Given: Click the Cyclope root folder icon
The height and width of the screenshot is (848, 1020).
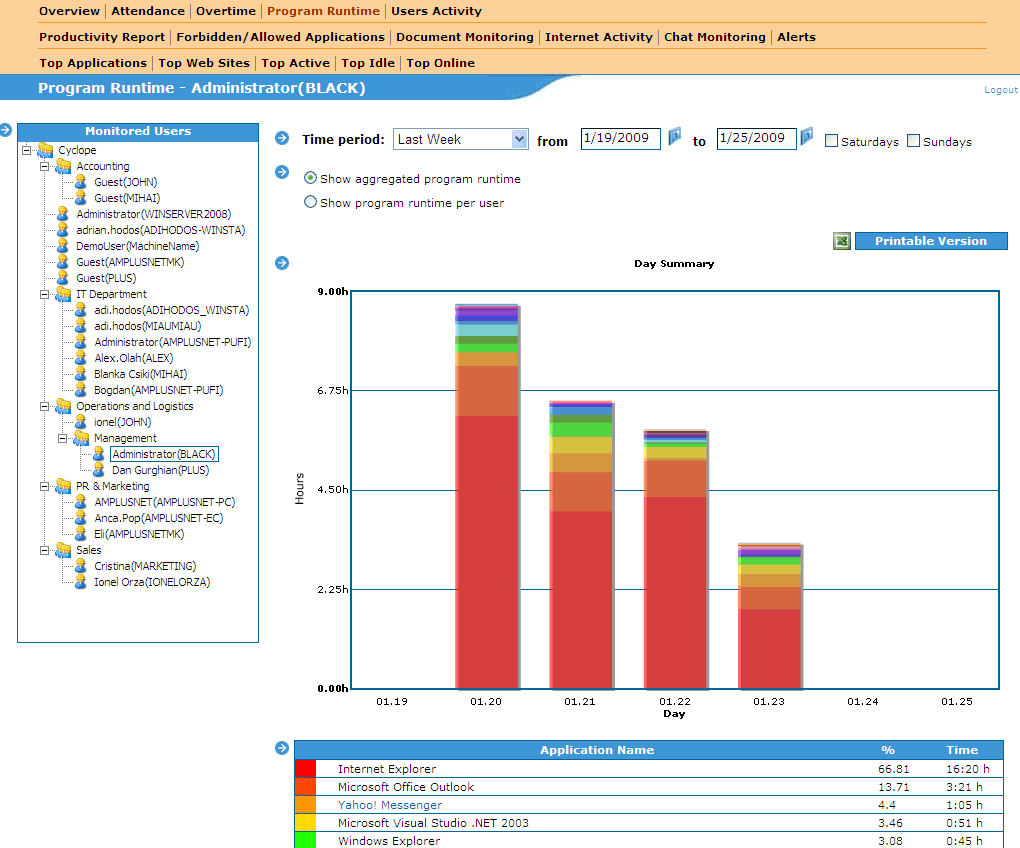Looking at the screenshot, I should click(x=46, y=150).
